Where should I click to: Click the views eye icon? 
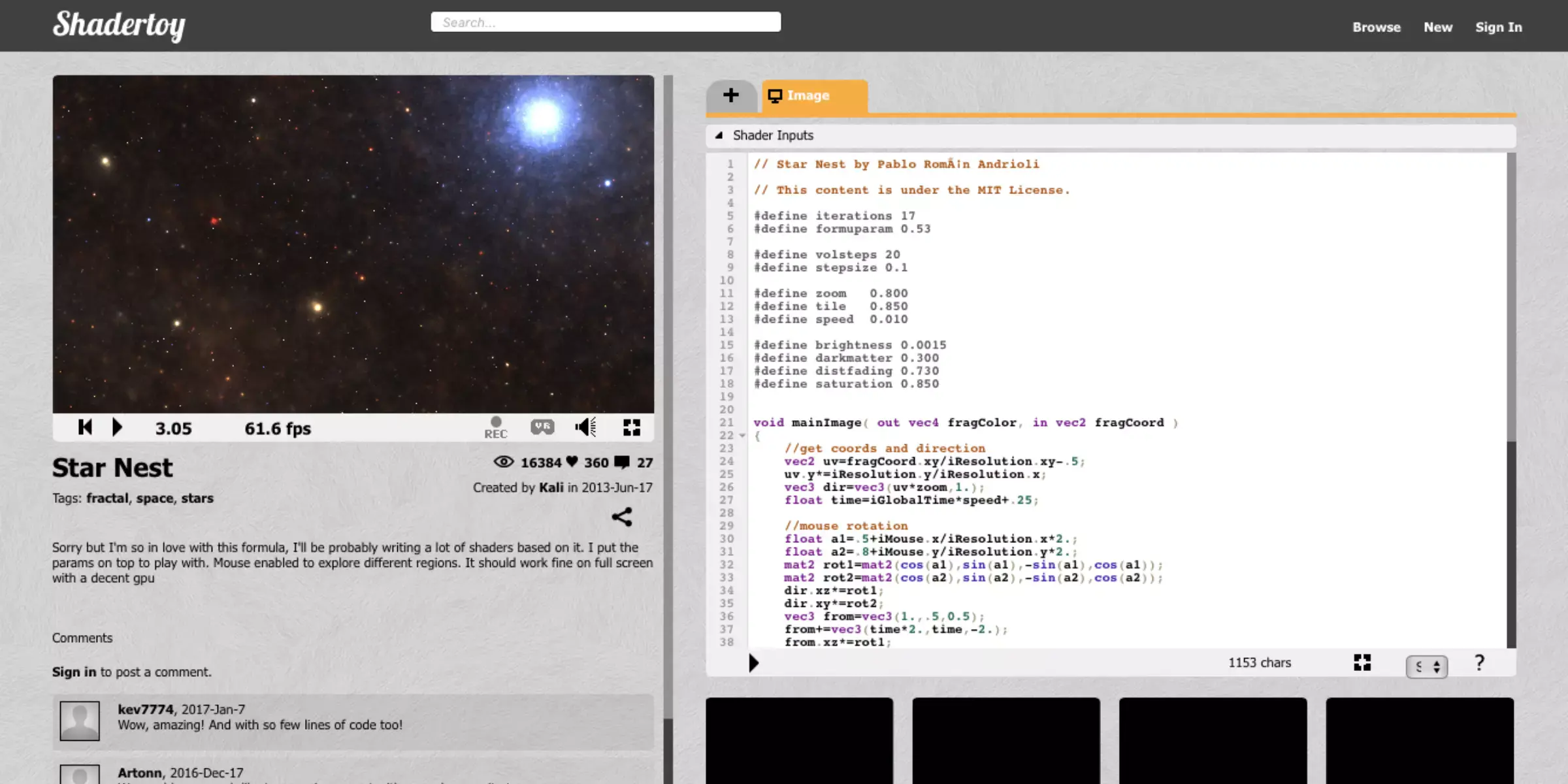pyautogui.click(x=504, y=462)
